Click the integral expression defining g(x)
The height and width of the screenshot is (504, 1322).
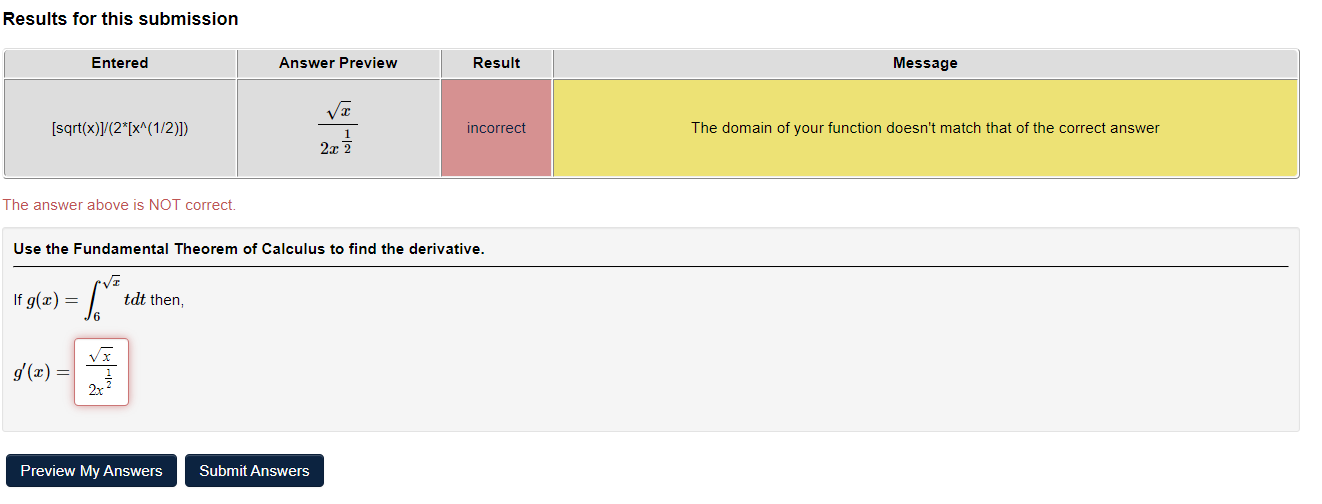point(86,300)
